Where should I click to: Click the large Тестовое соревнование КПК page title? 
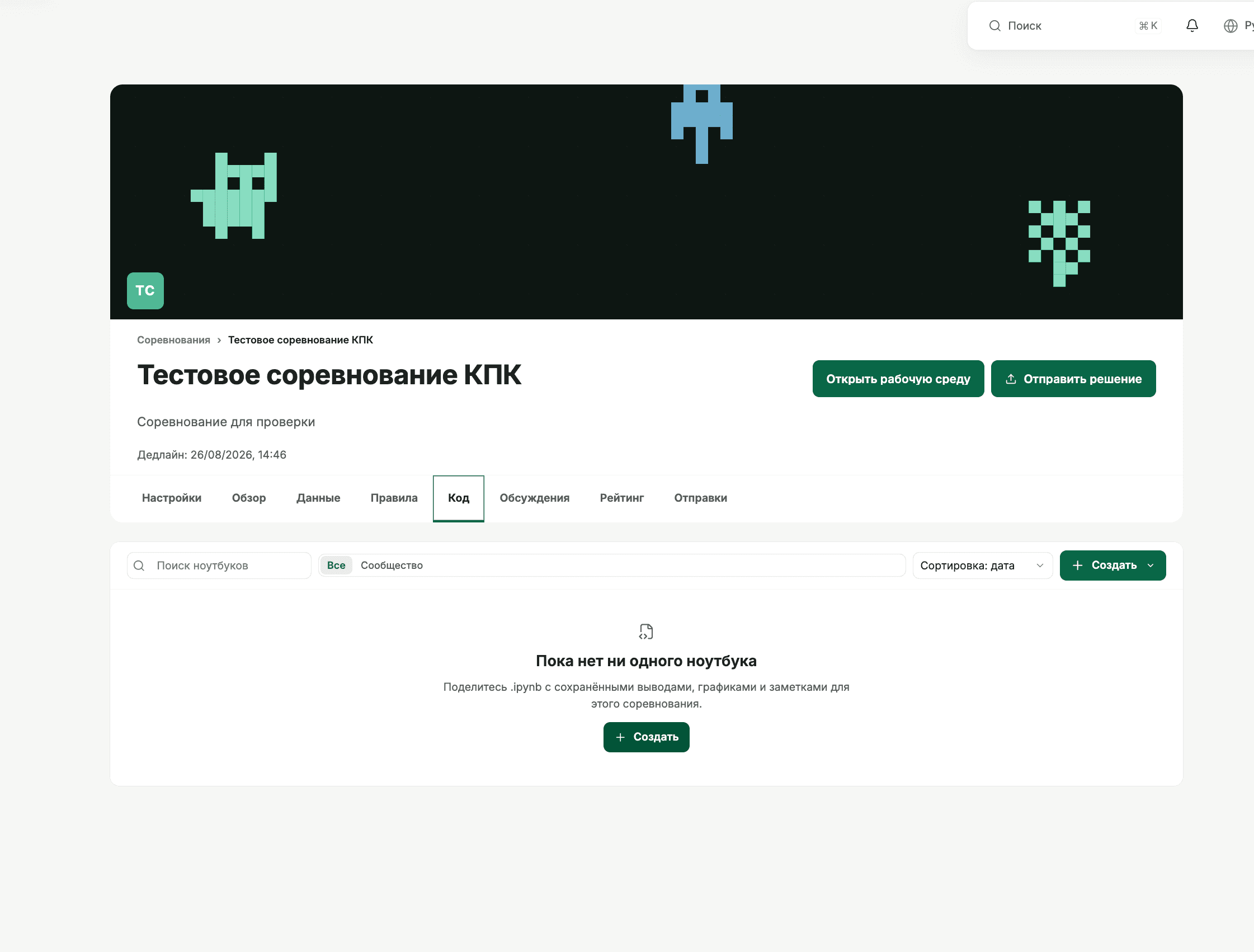click(329, 375)
